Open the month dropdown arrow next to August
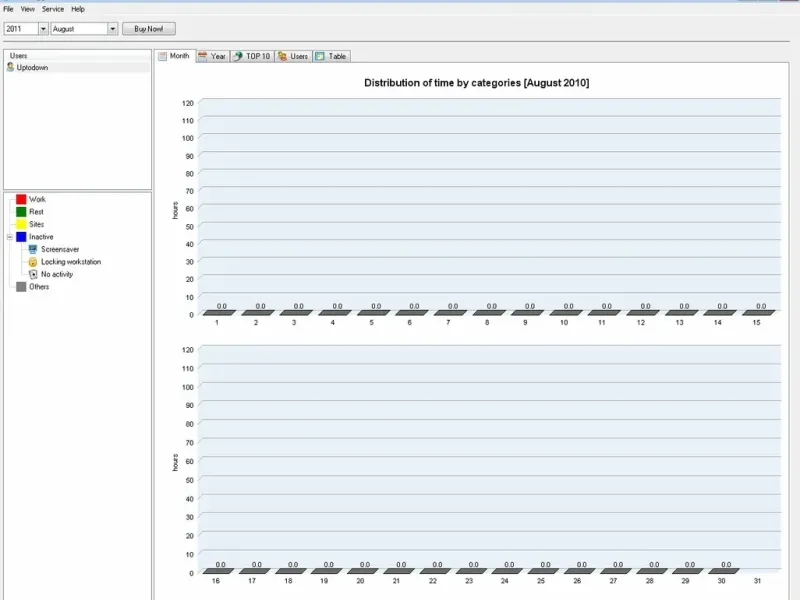The height and width of the screenshot is (600, 800). coord(113,29)
